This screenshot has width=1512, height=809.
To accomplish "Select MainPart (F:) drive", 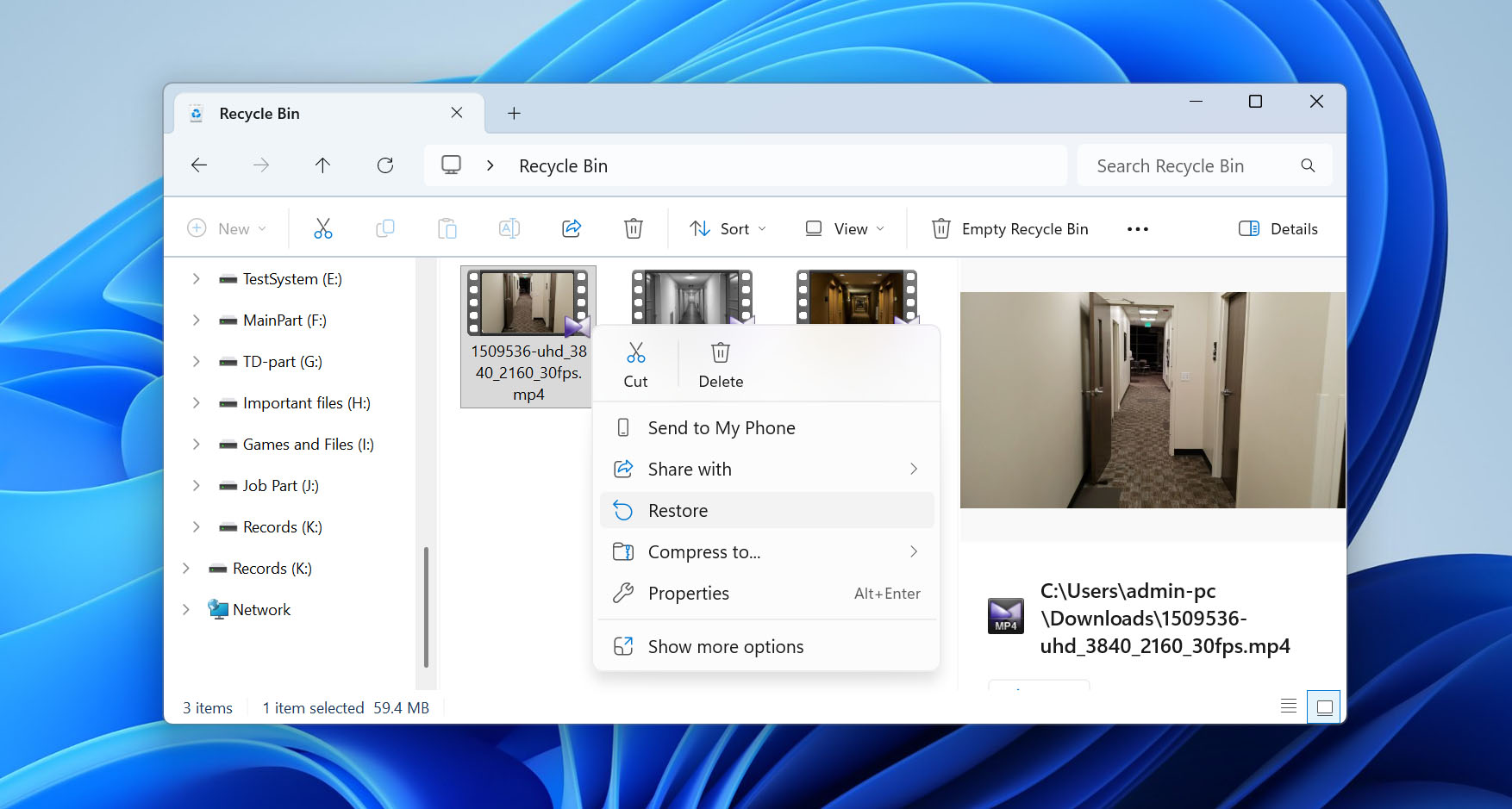I will tap(274, 320).
